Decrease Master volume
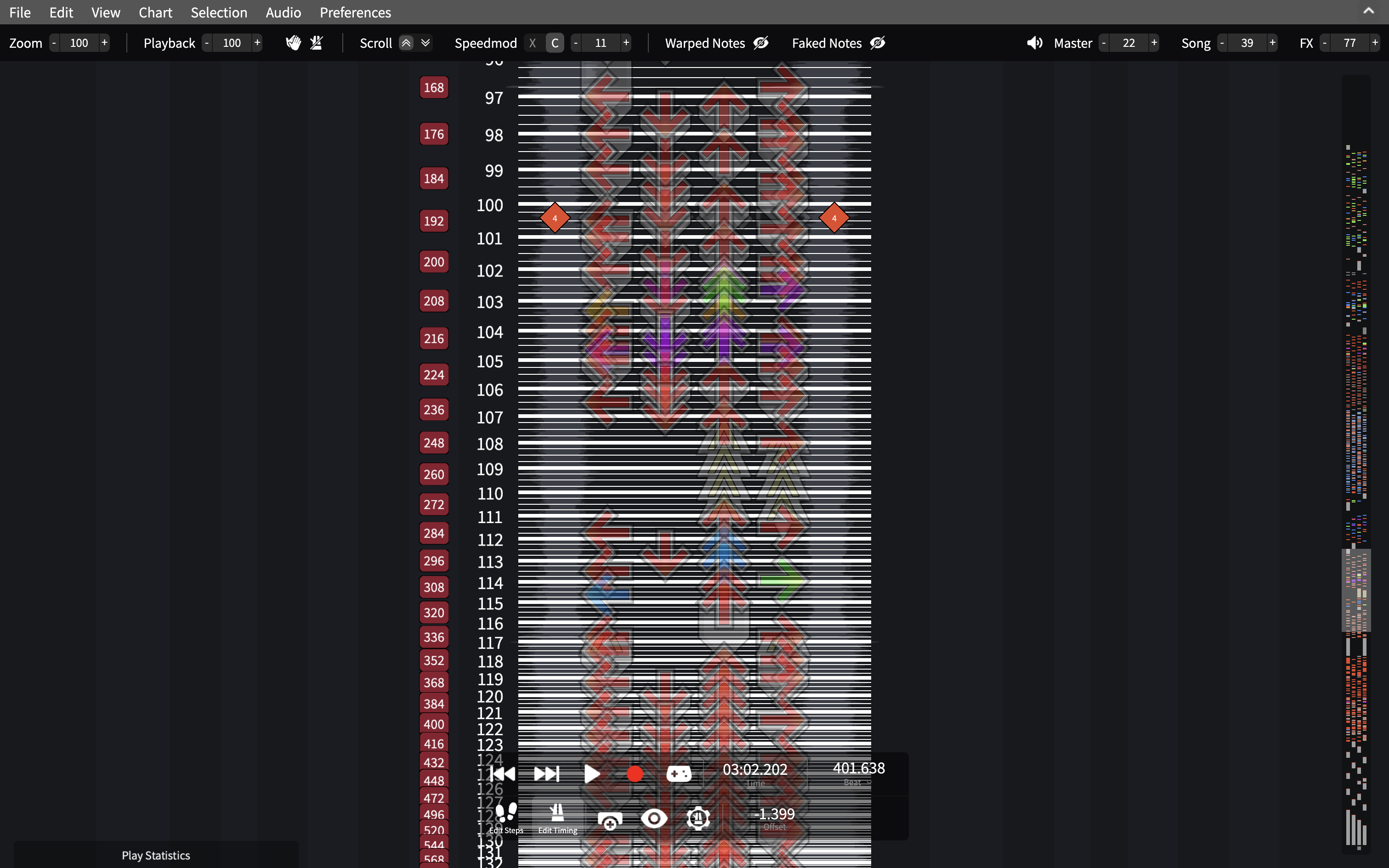This screenshot has width=1389, height=868. pyautogui.click(x=1104, y=43)
